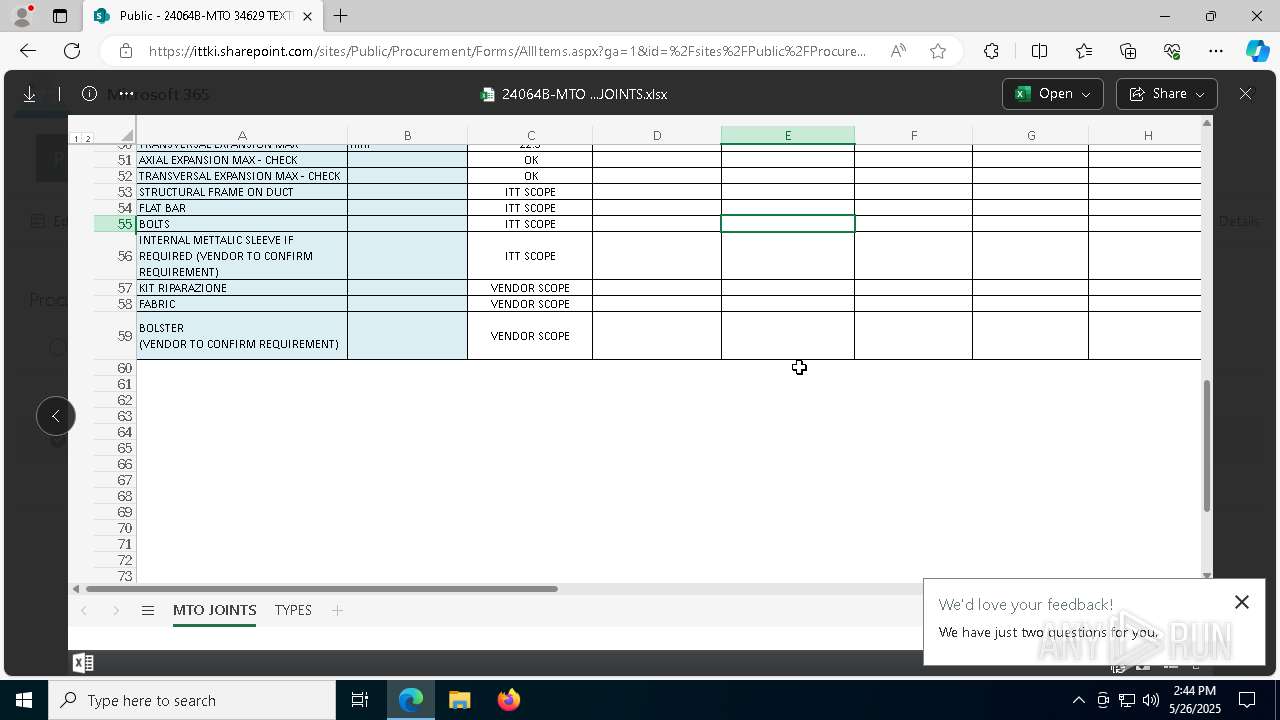Click next sheet navigation arrow
The height and width of the screenshot is (720, 1280).
116,610
